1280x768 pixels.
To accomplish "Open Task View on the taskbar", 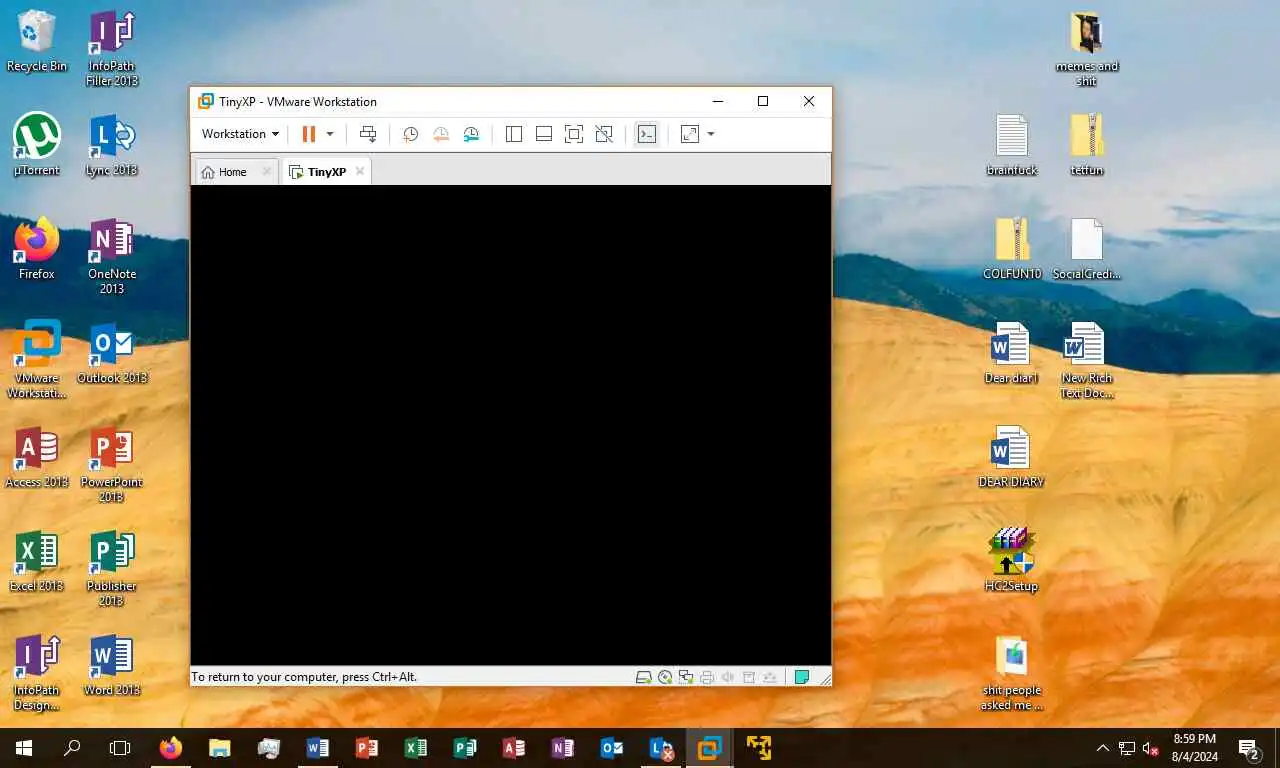I will tap(120, 748).
